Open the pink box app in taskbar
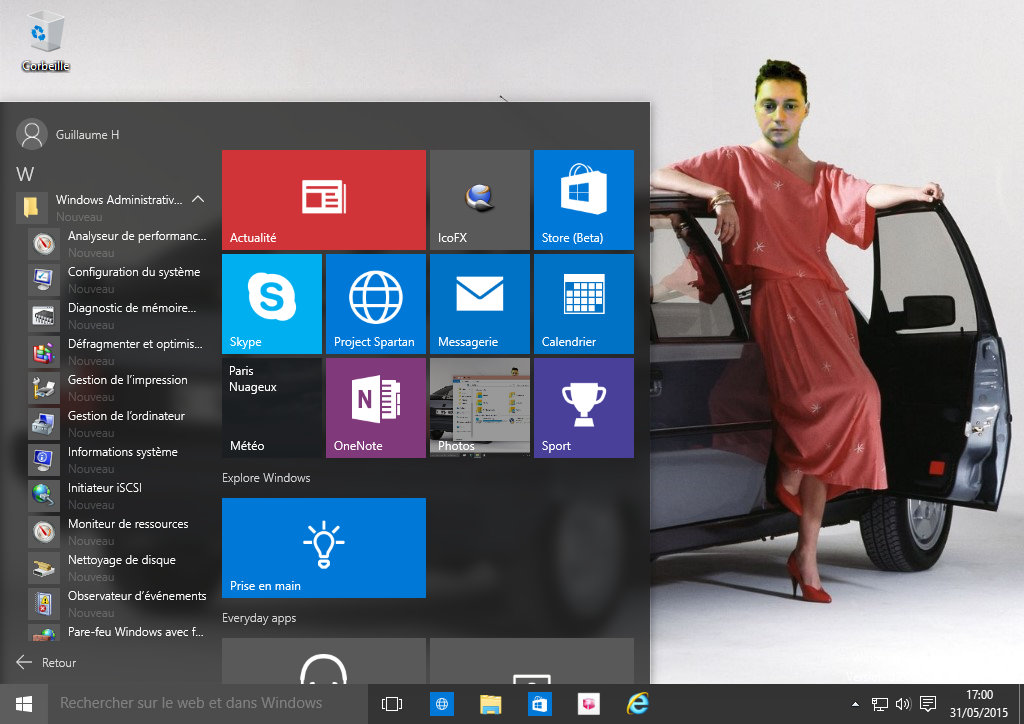The height and width of the screenshot is (724, 1024). (588, 704)
